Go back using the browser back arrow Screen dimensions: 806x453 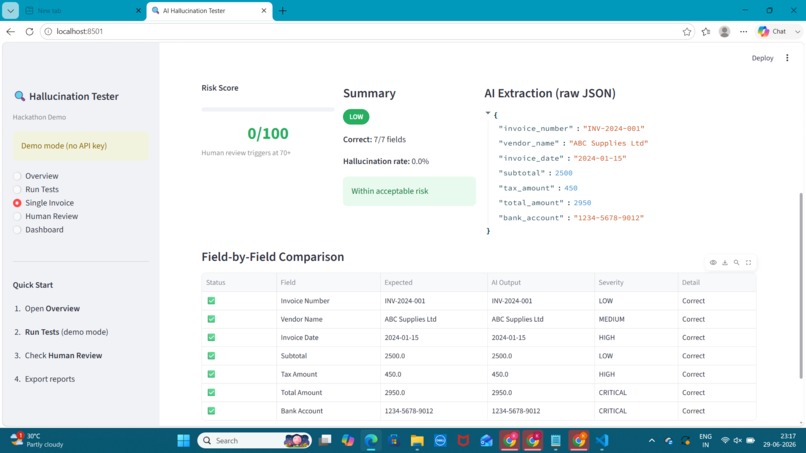pyautogui.click(x=10, y=31)
